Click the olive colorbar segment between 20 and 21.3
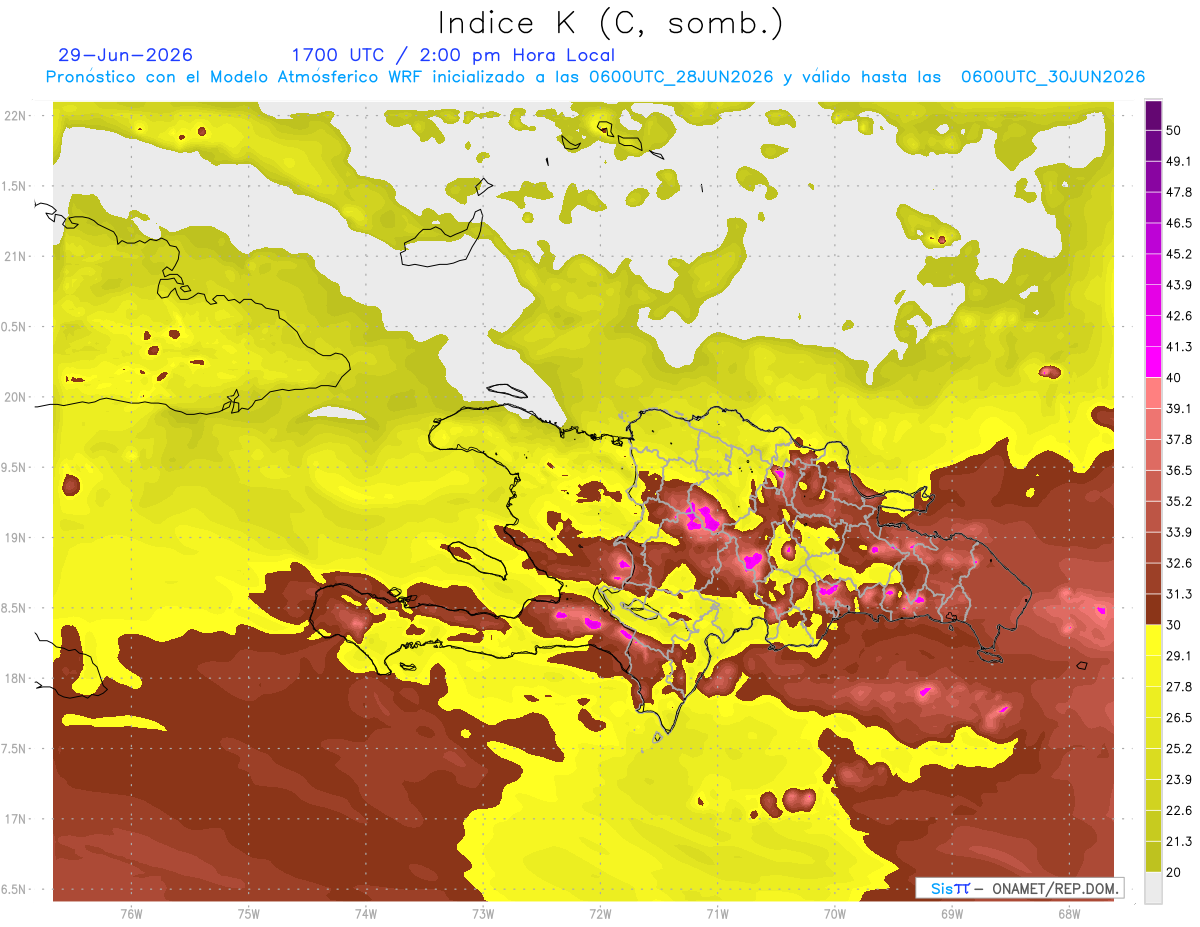 click(x=1153, y=857)
